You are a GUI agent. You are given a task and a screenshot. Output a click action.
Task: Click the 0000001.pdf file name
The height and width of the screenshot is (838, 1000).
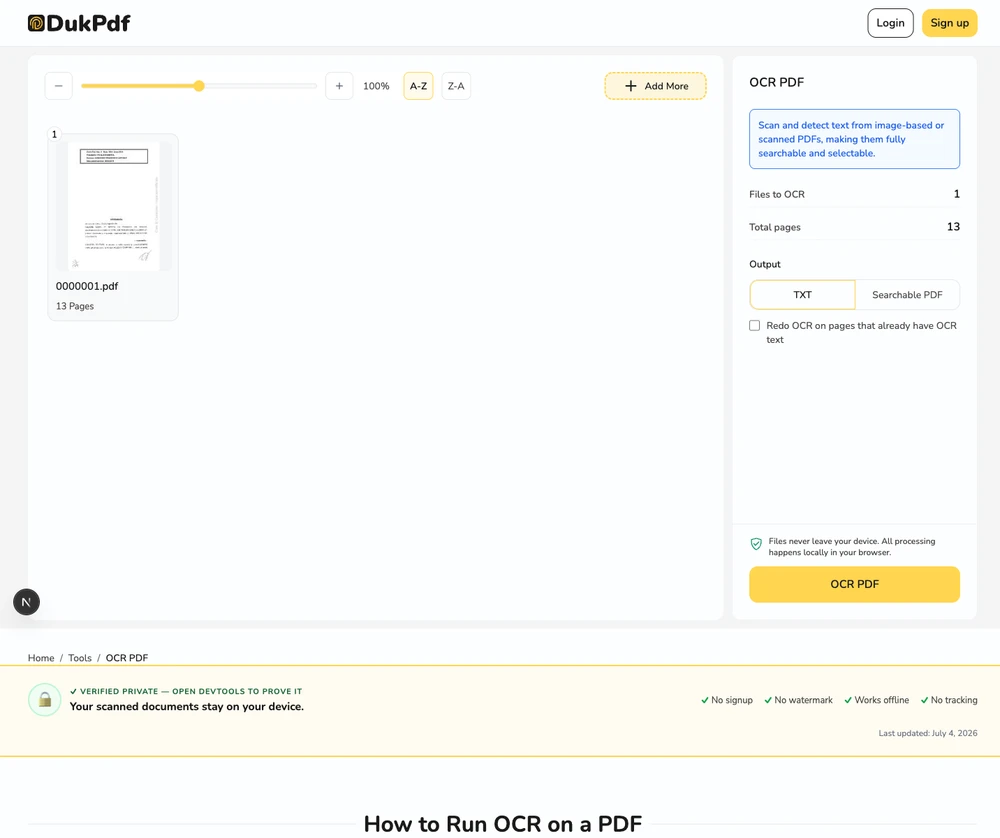coord(87,286)
